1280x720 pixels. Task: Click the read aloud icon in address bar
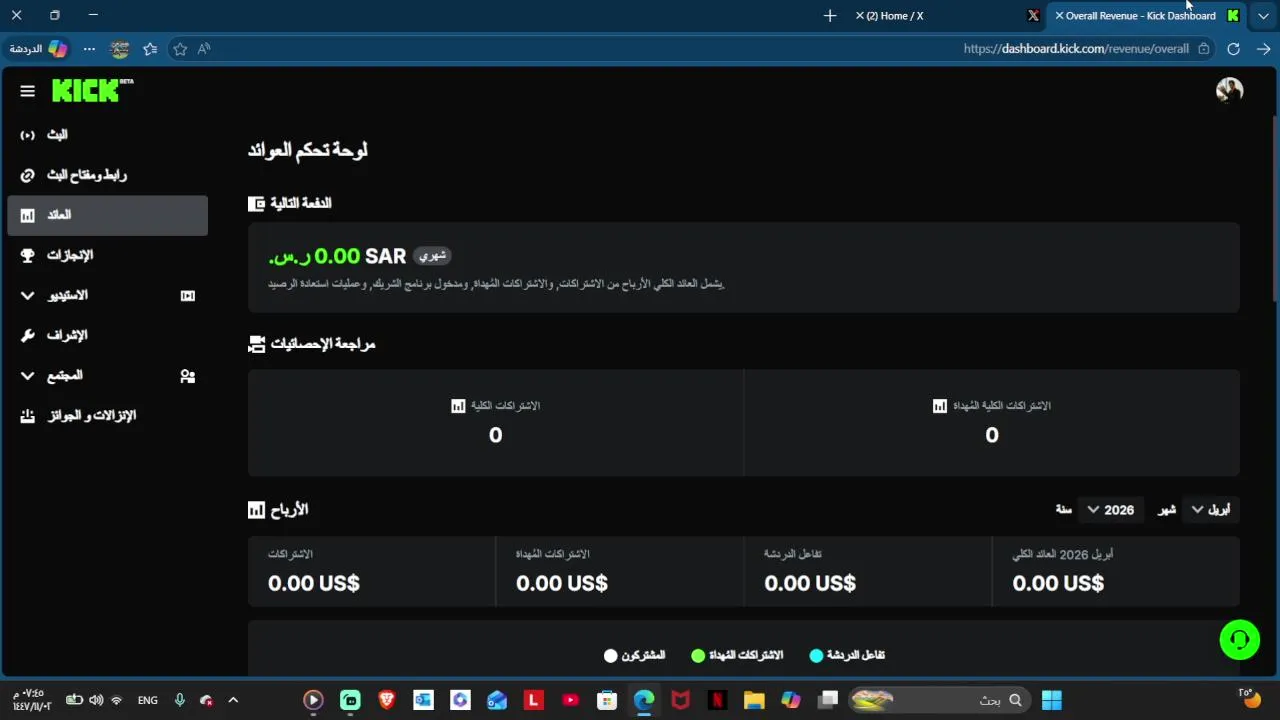coord(204,49)
